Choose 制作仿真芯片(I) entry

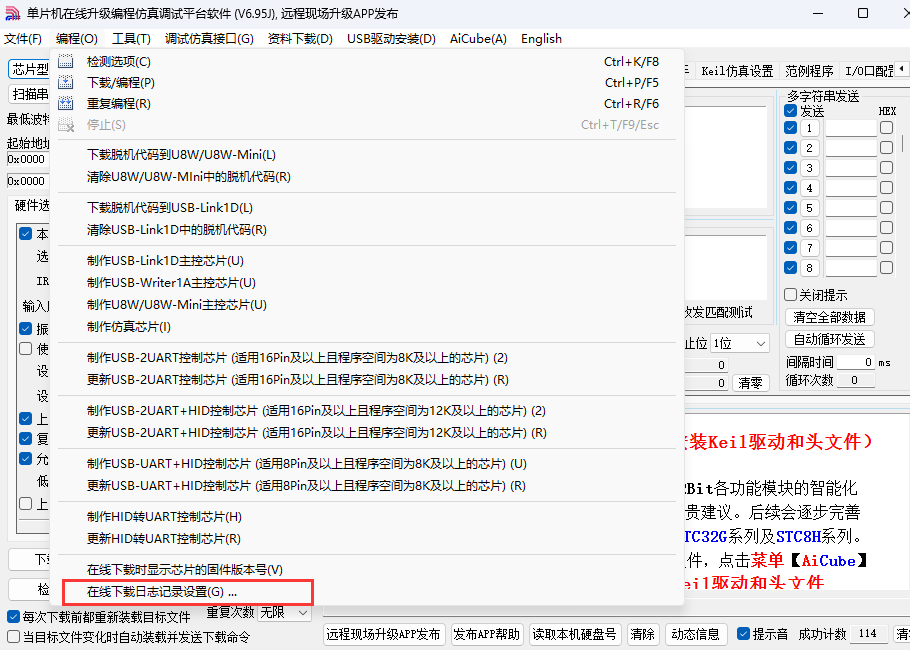point(367,327)
